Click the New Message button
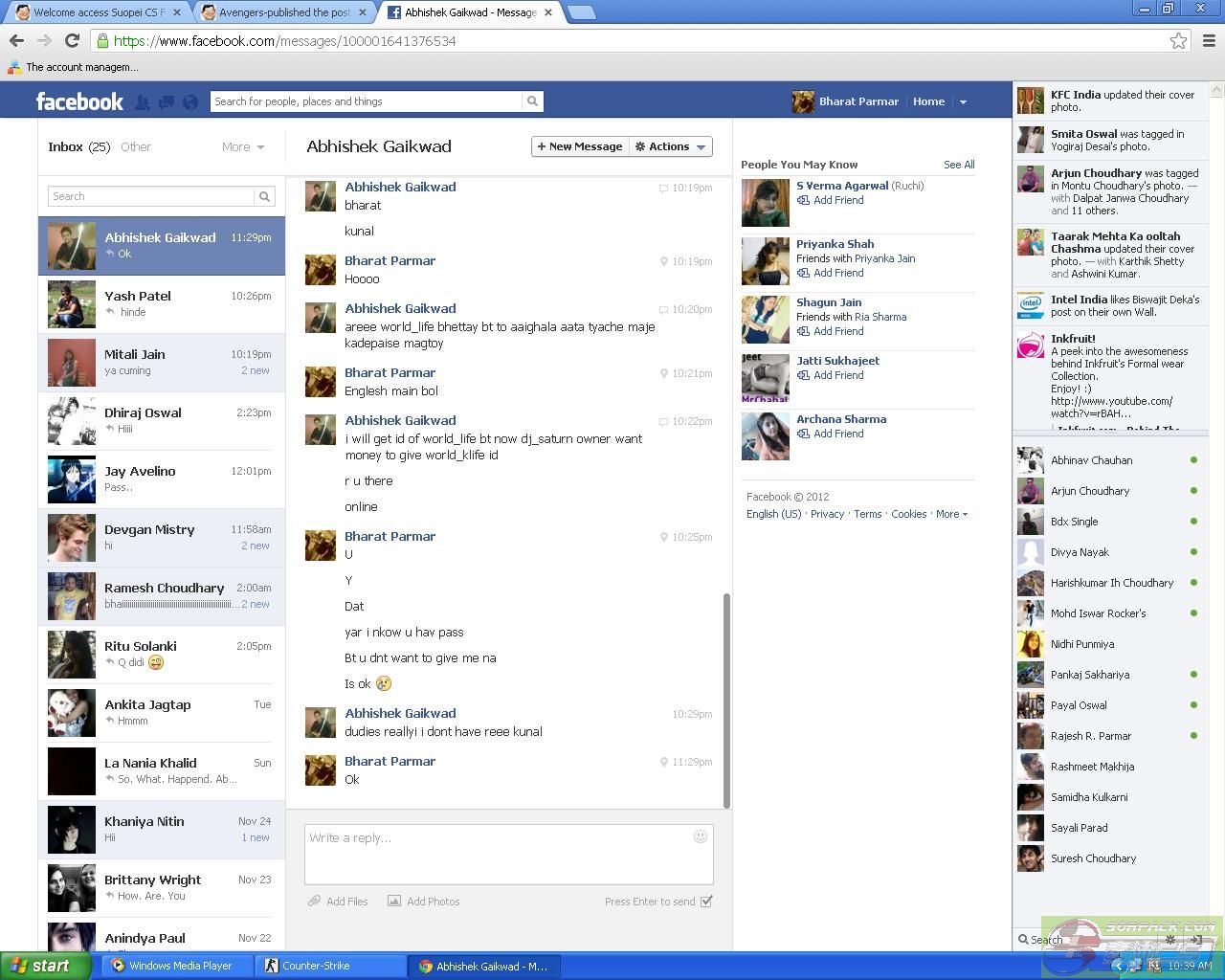Screen dimensions: 1225x980 580,146
